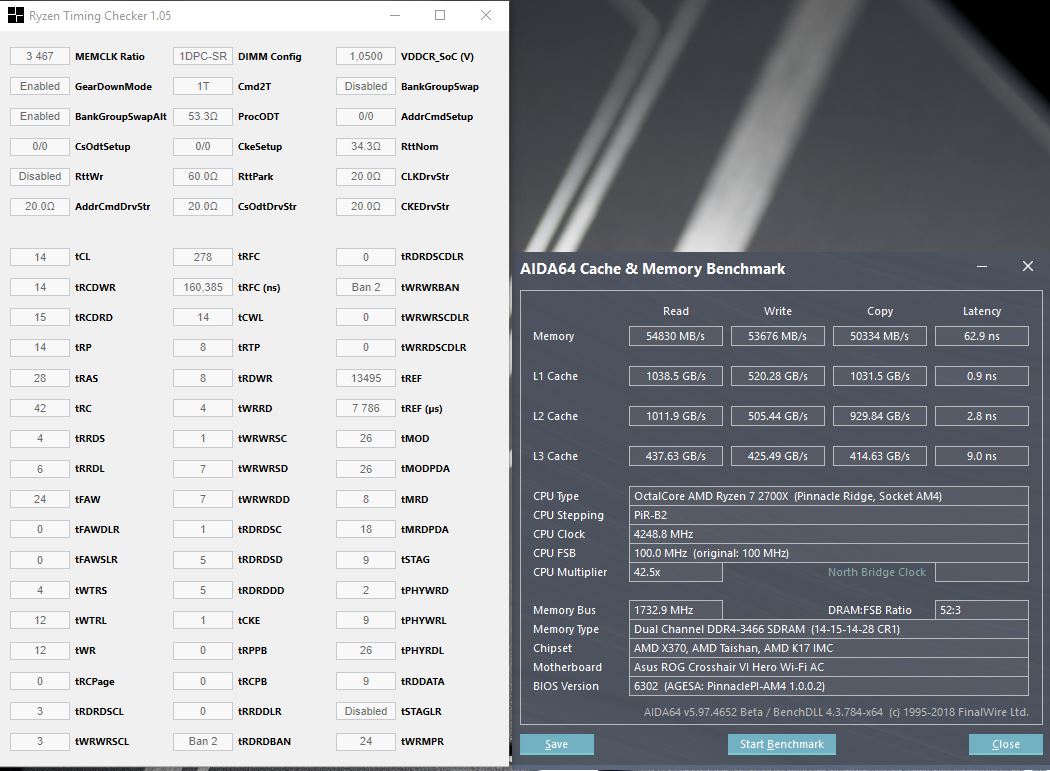Click the GearDownMode Enabled field

pos(40,86)
